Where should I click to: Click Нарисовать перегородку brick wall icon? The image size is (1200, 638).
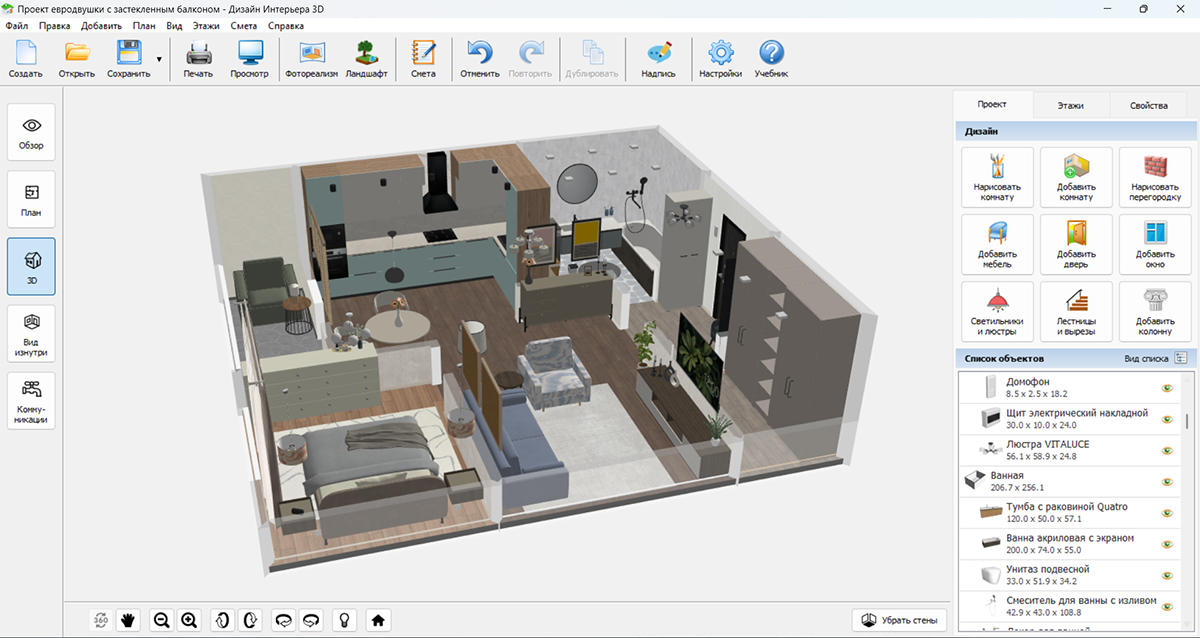coord(1155,177)
